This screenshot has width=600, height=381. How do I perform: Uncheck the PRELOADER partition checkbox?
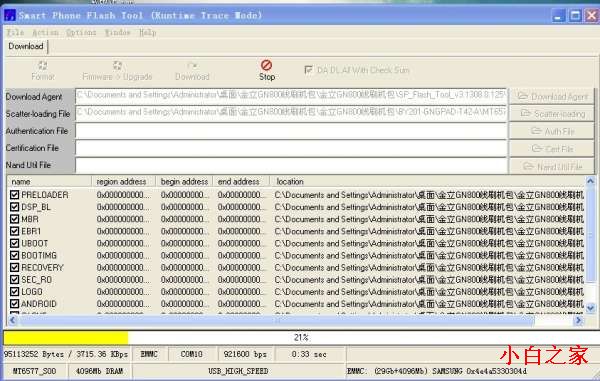coord(15,195)
